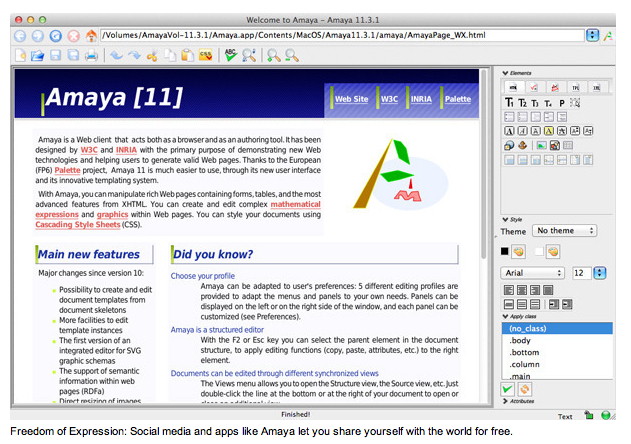Paste from clipboard icon

[187, 55]
